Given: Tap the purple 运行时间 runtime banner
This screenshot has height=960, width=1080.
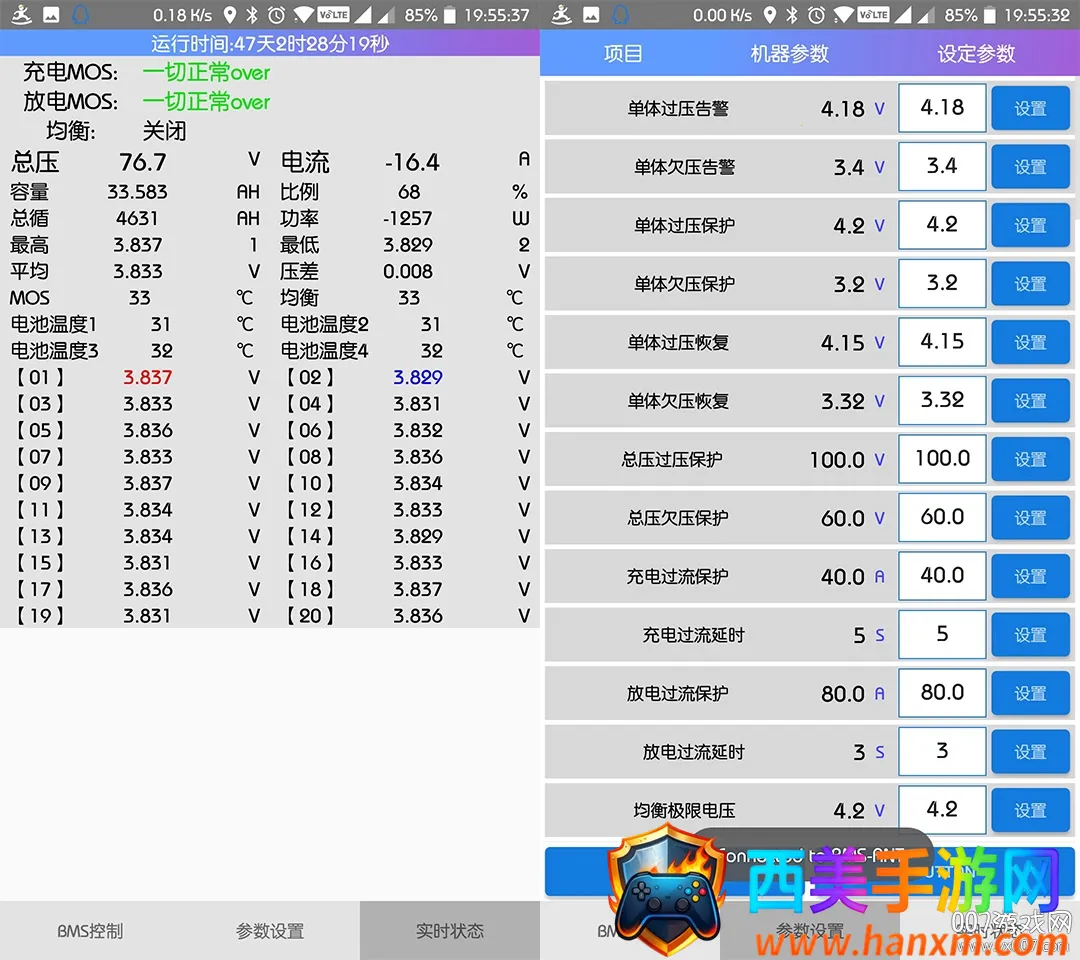Looking at the screenshot, I should tap(270, 43).
